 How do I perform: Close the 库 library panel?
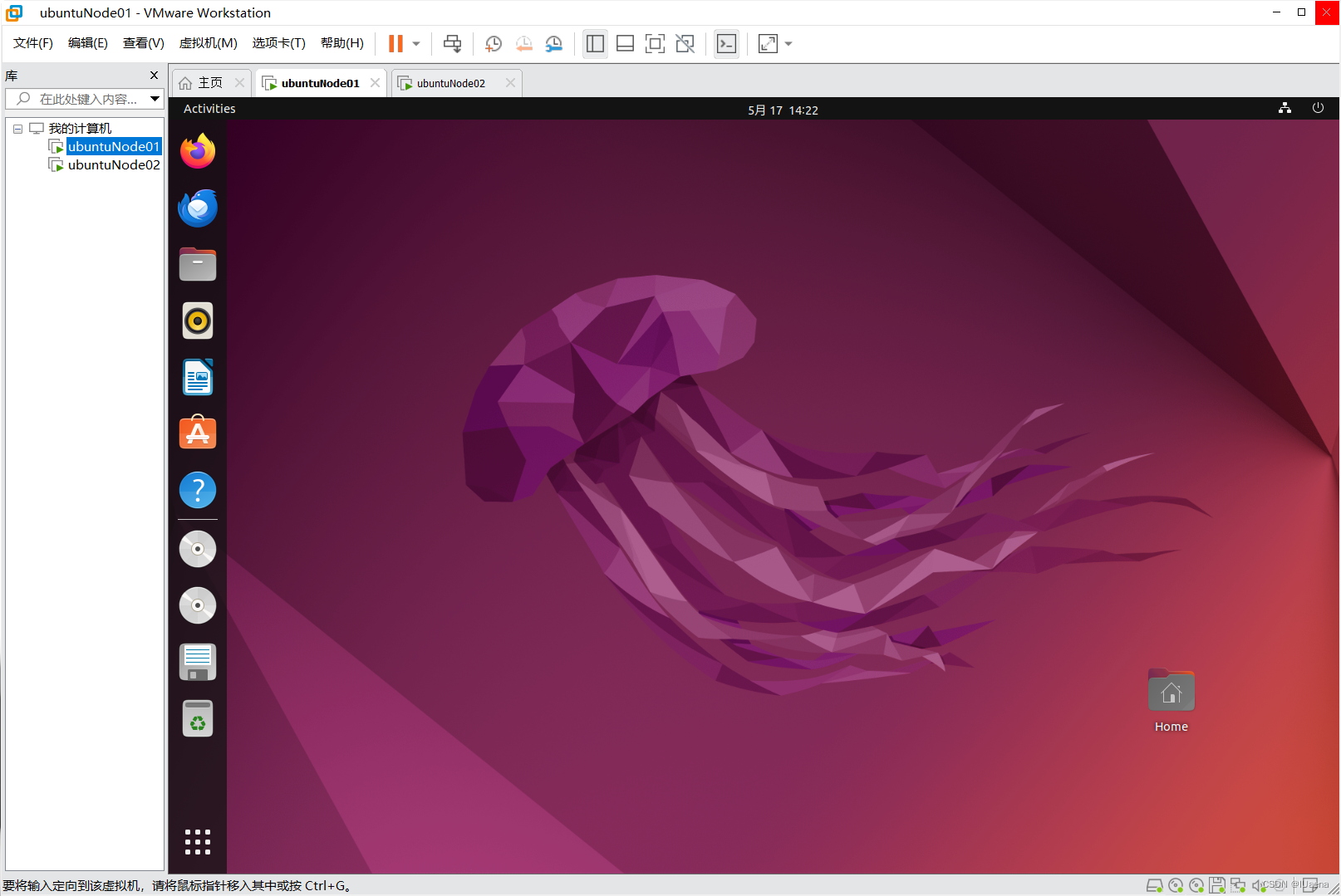154,75
